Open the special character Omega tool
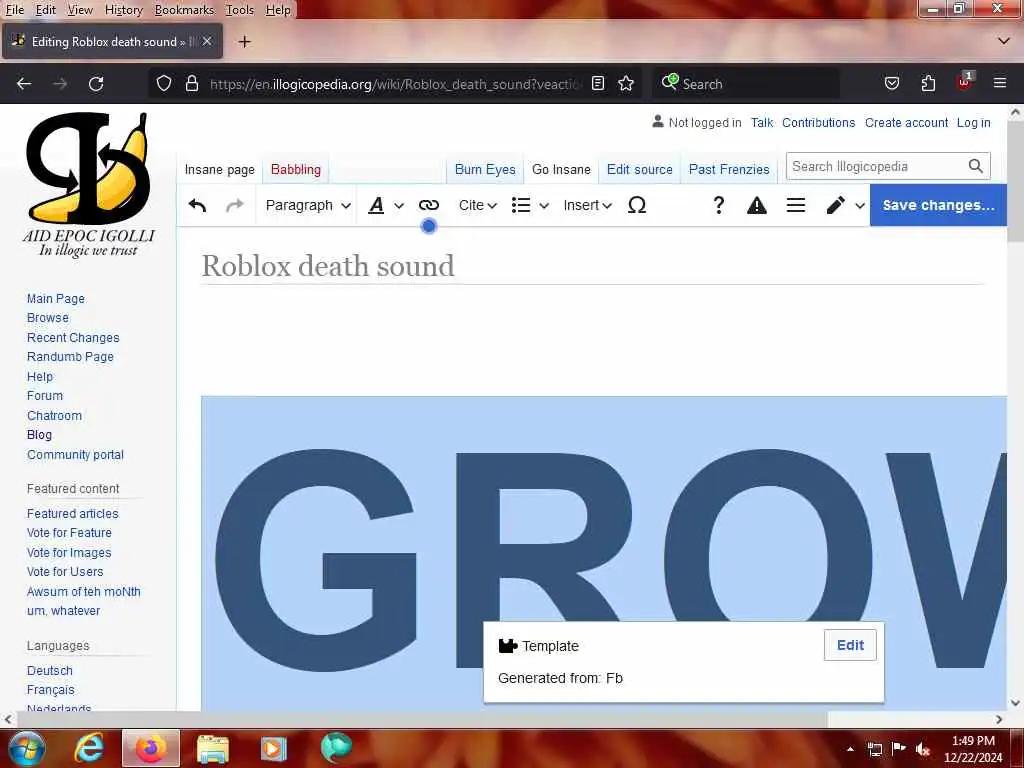 pyautogui.click(x=637, y=205)
